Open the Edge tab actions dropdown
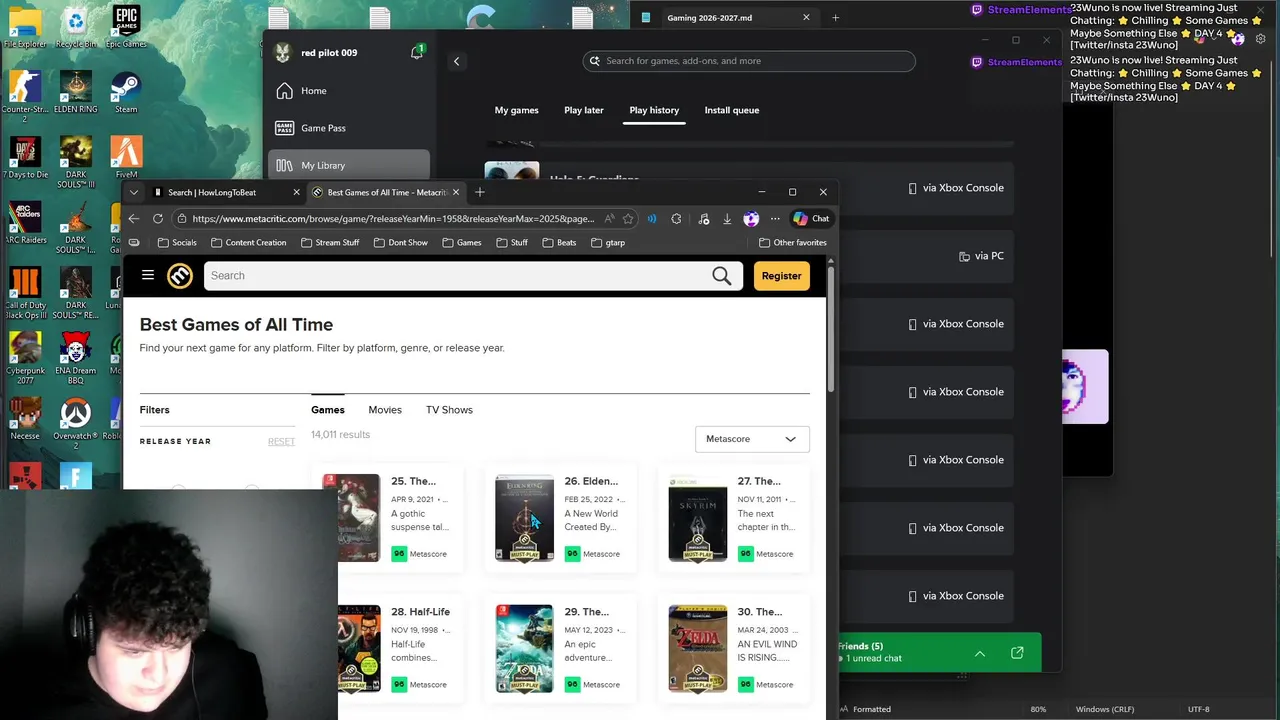The height and width of the screenshot is (720, 1280). coord(134,192)
